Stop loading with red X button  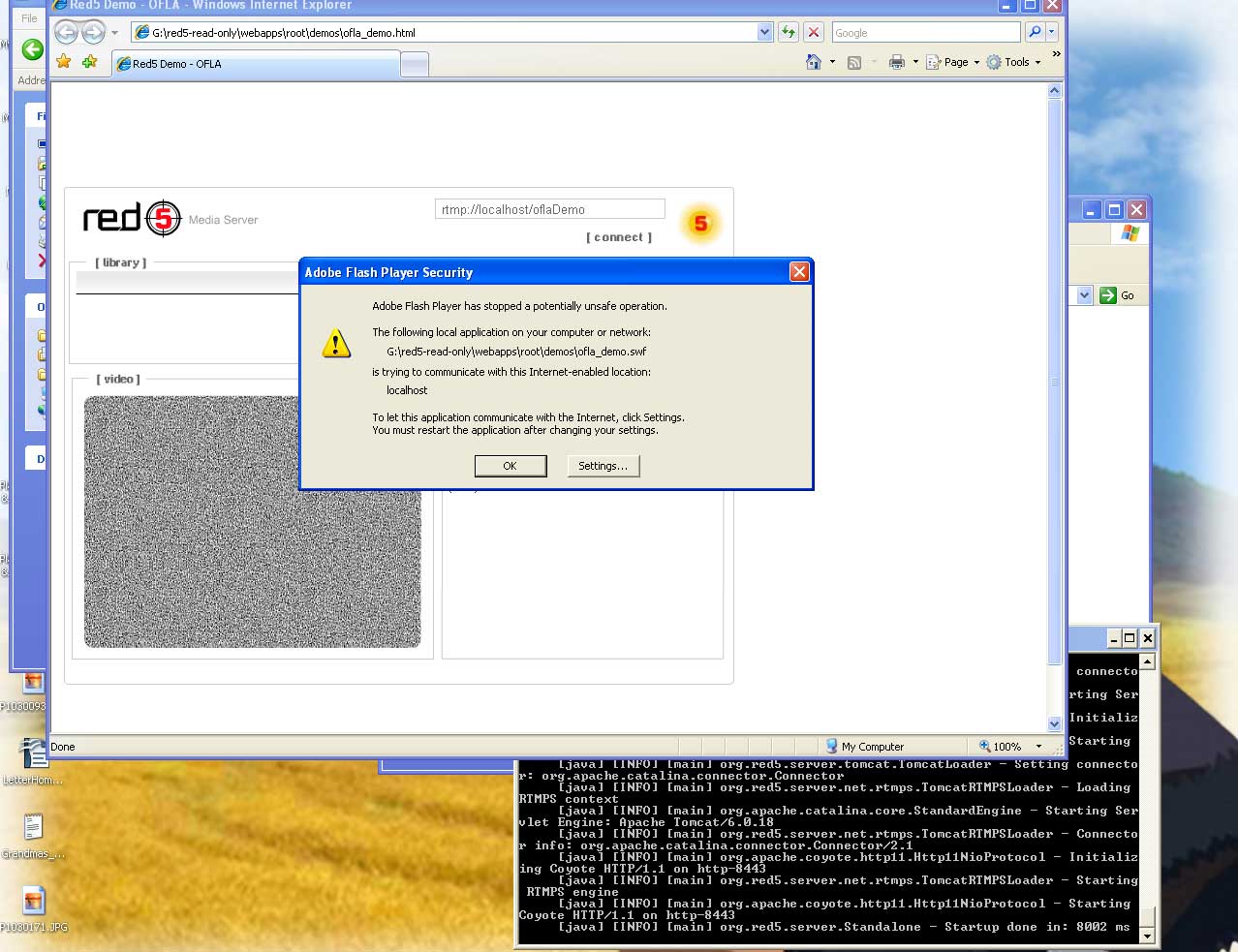pyautogui.click(x=814, y=32)
